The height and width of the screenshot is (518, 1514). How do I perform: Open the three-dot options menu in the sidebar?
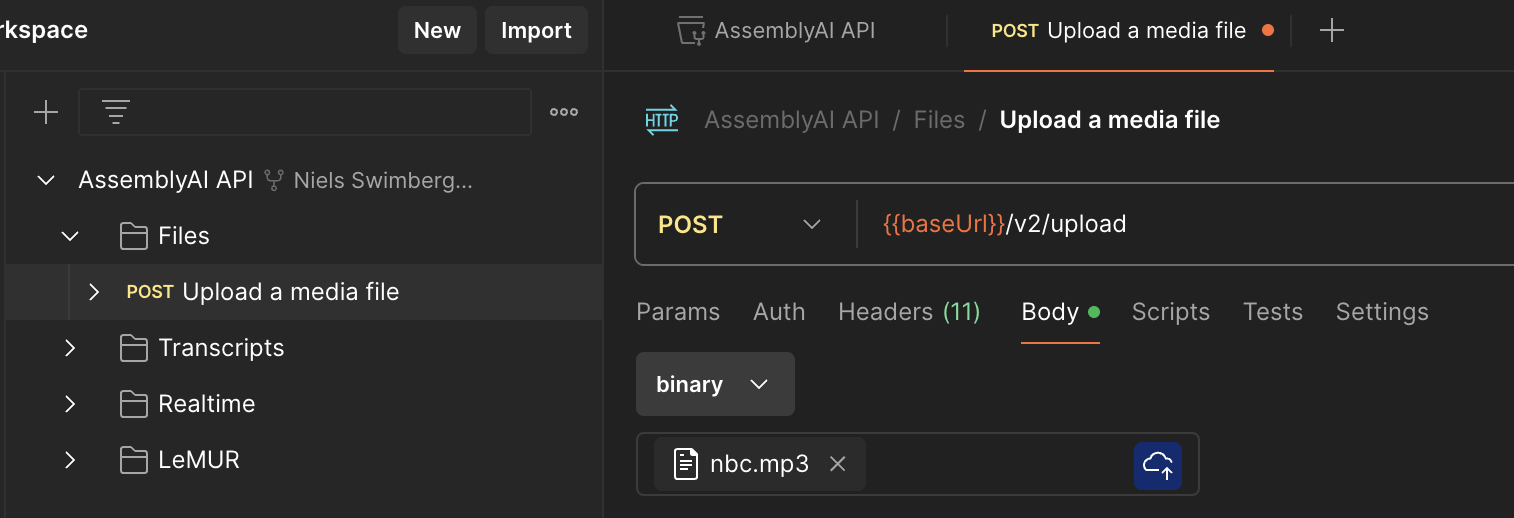[564, 112]
